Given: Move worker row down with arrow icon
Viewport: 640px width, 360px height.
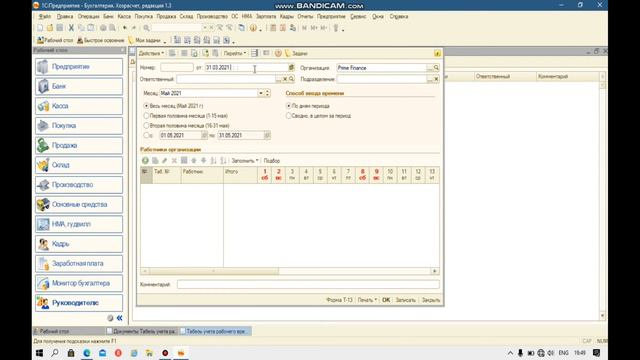Looking at the screenshot, I should [204, 161].
